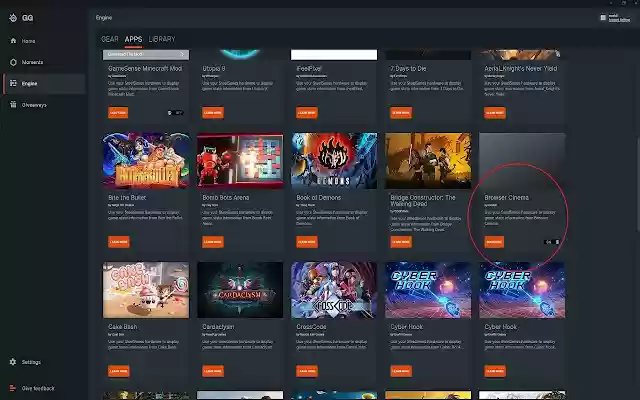Click the 'Utopia 9' app title

pos(213,69)
